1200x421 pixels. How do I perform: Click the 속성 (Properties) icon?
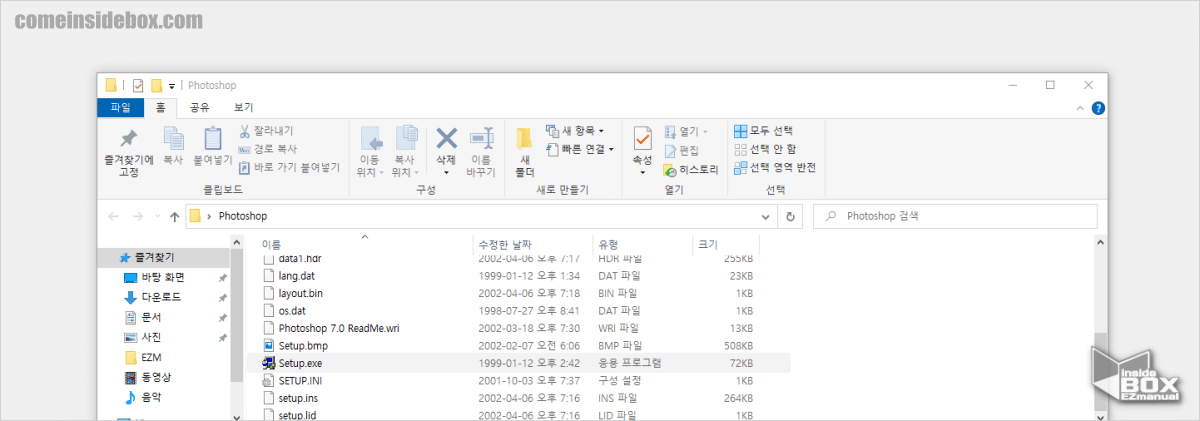point(642,140)
